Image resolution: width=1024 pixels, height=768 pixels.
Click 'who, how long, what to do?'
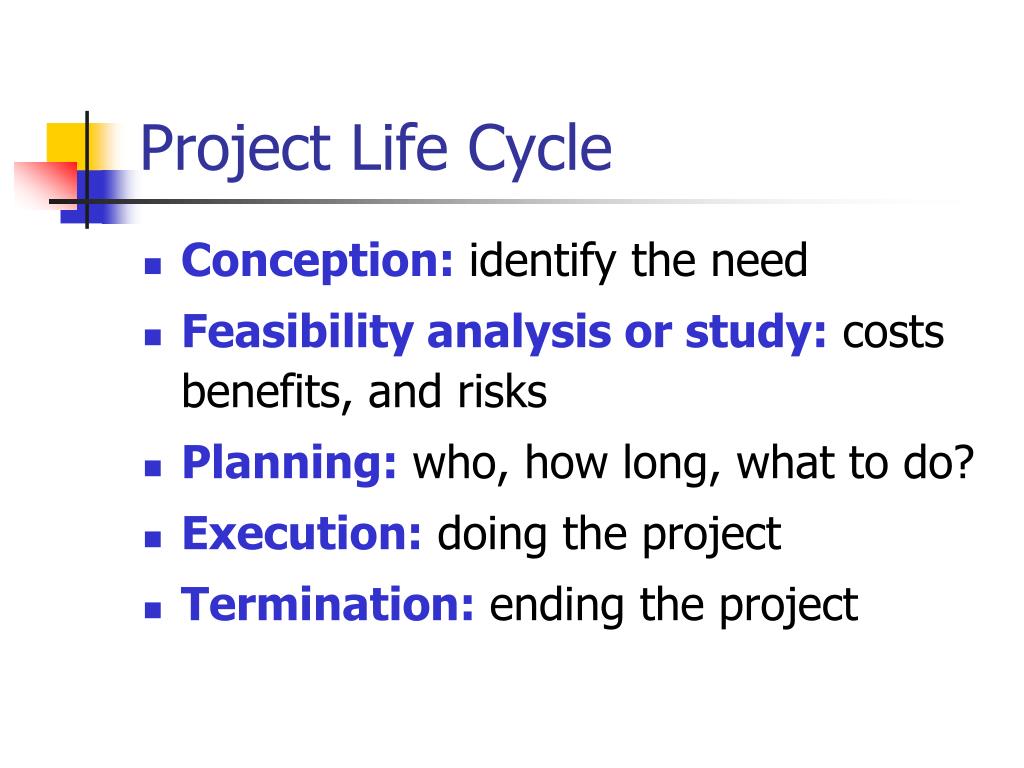694,465
